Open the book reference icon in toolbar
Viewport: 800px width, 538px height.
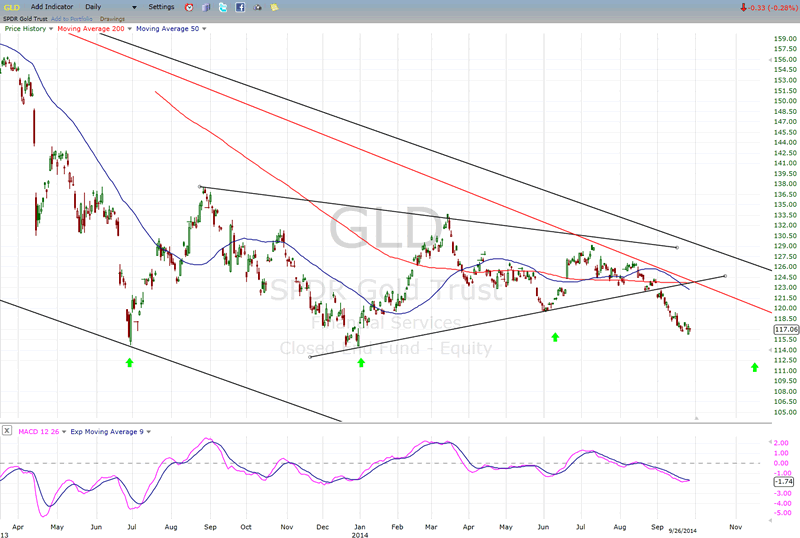206,7
